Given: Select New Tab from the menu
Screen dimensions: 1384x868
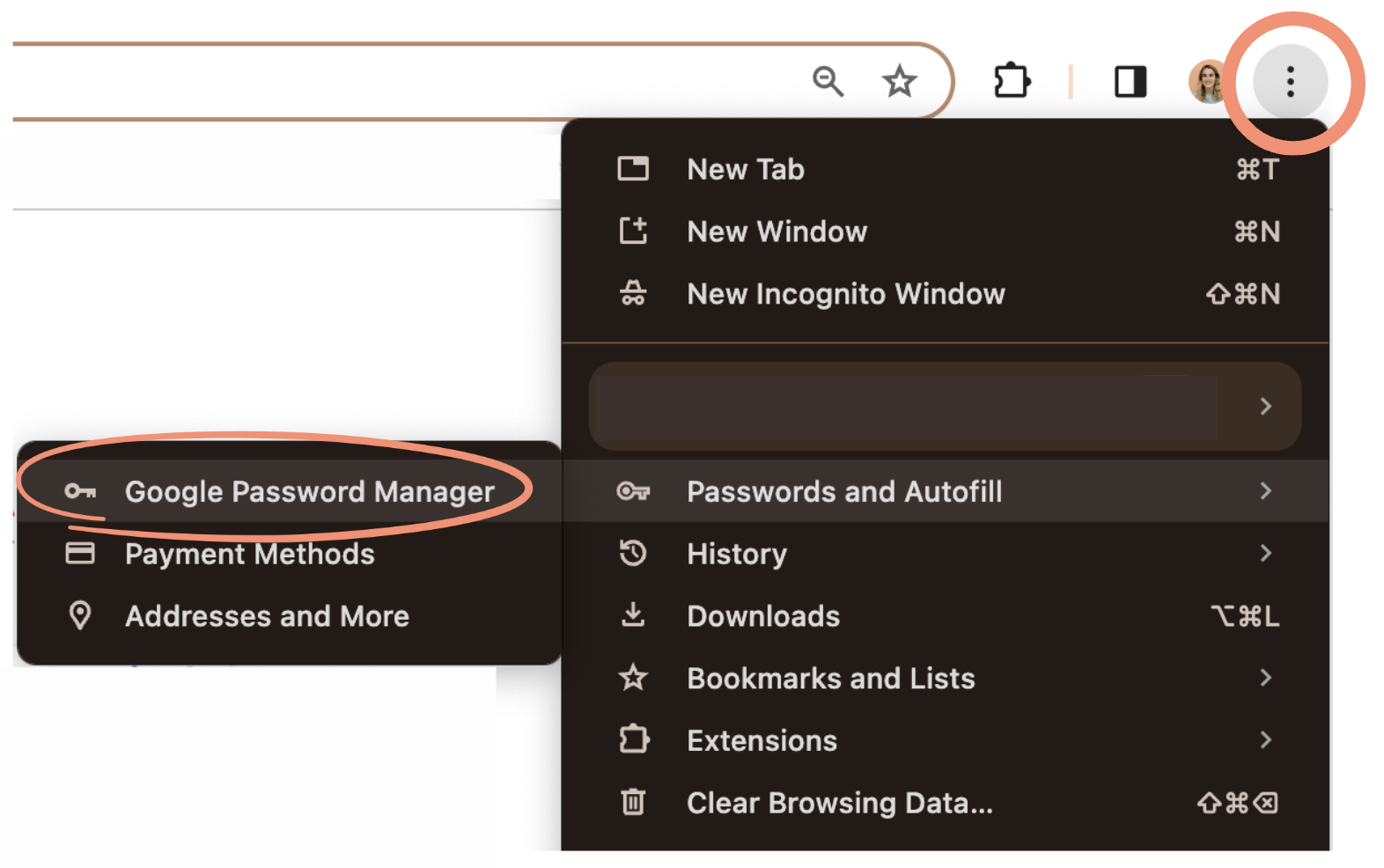Looking at the screenshot, I should pos(946,169).
